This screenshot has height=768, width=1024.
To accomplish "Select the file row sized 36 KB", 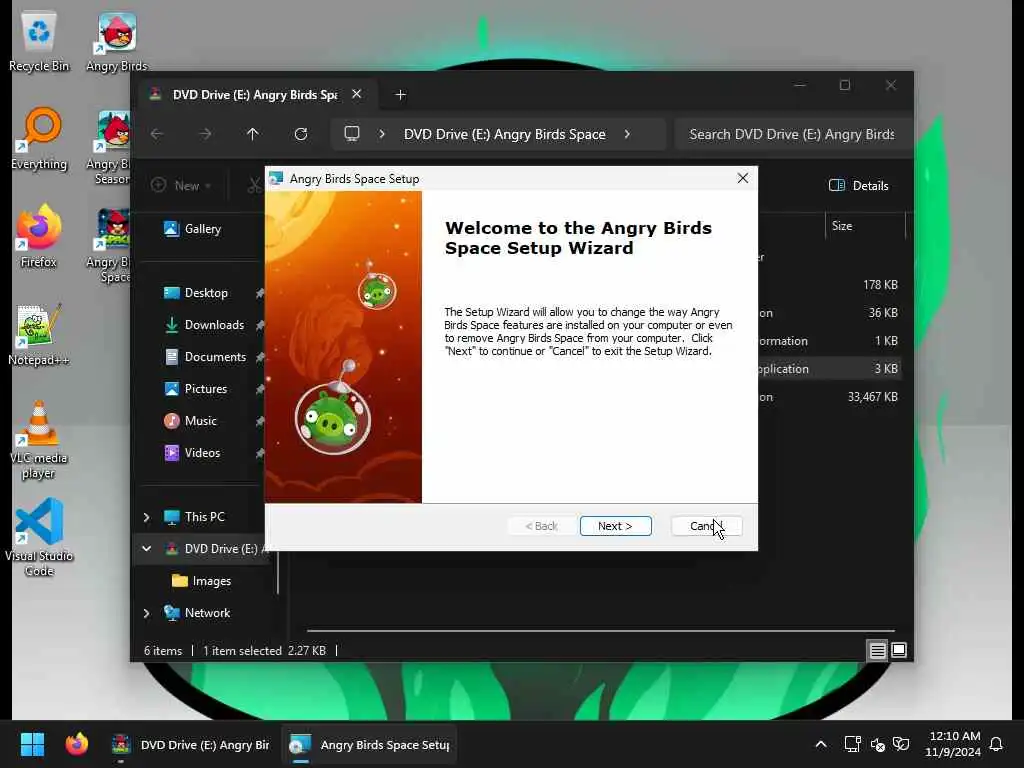I will (x=829, y=313).
